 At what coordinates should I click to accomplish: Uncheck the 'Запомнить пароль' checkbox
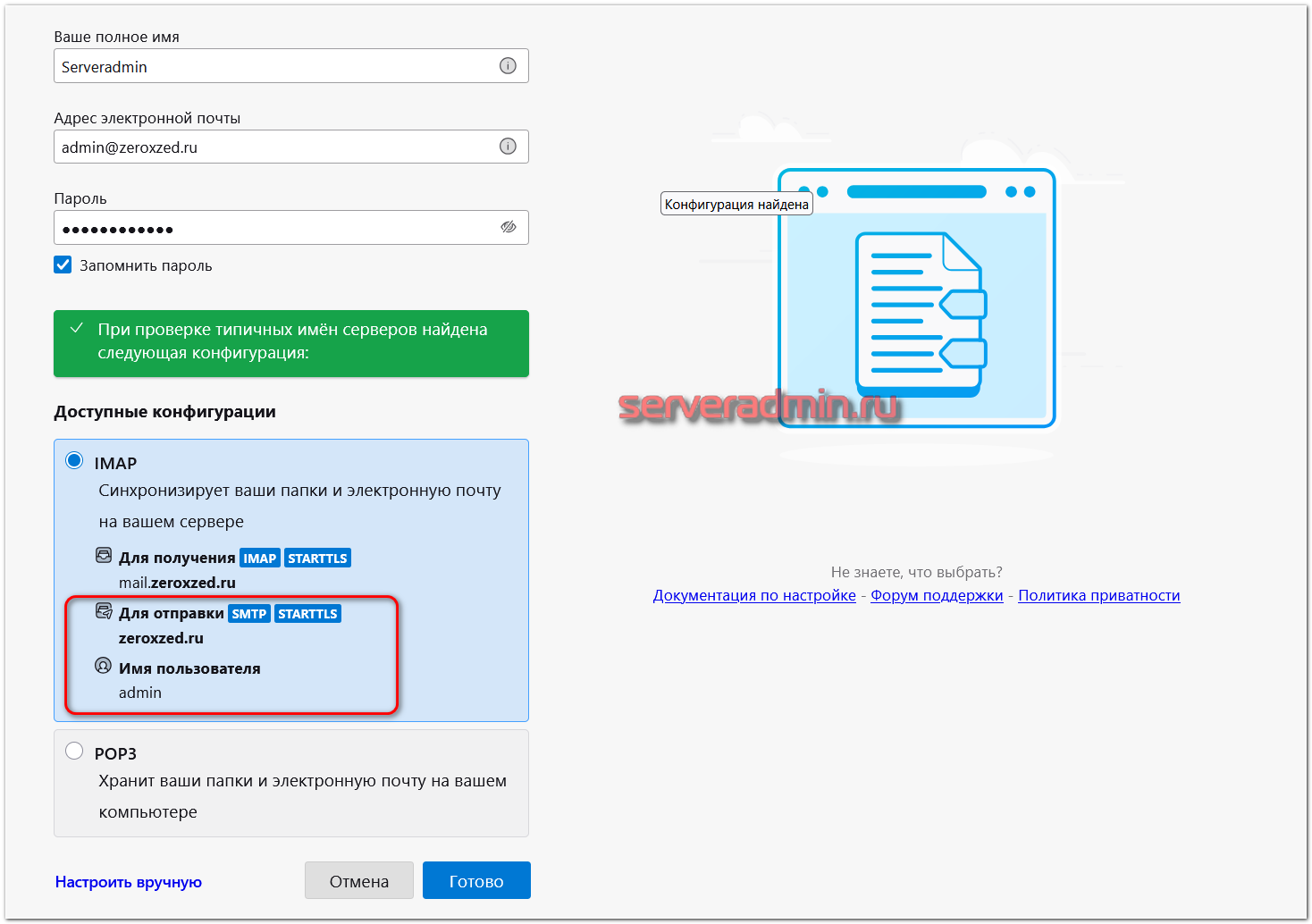click(x=63, y=265)
